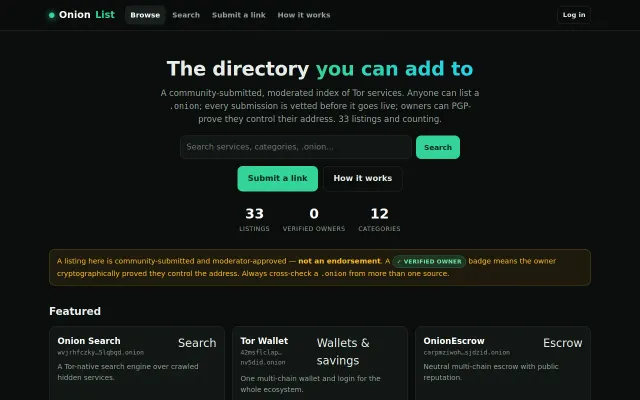Click the Onion Search description text
The height and width of the screenshot is (400, 640).
click(x=128, y=372)
